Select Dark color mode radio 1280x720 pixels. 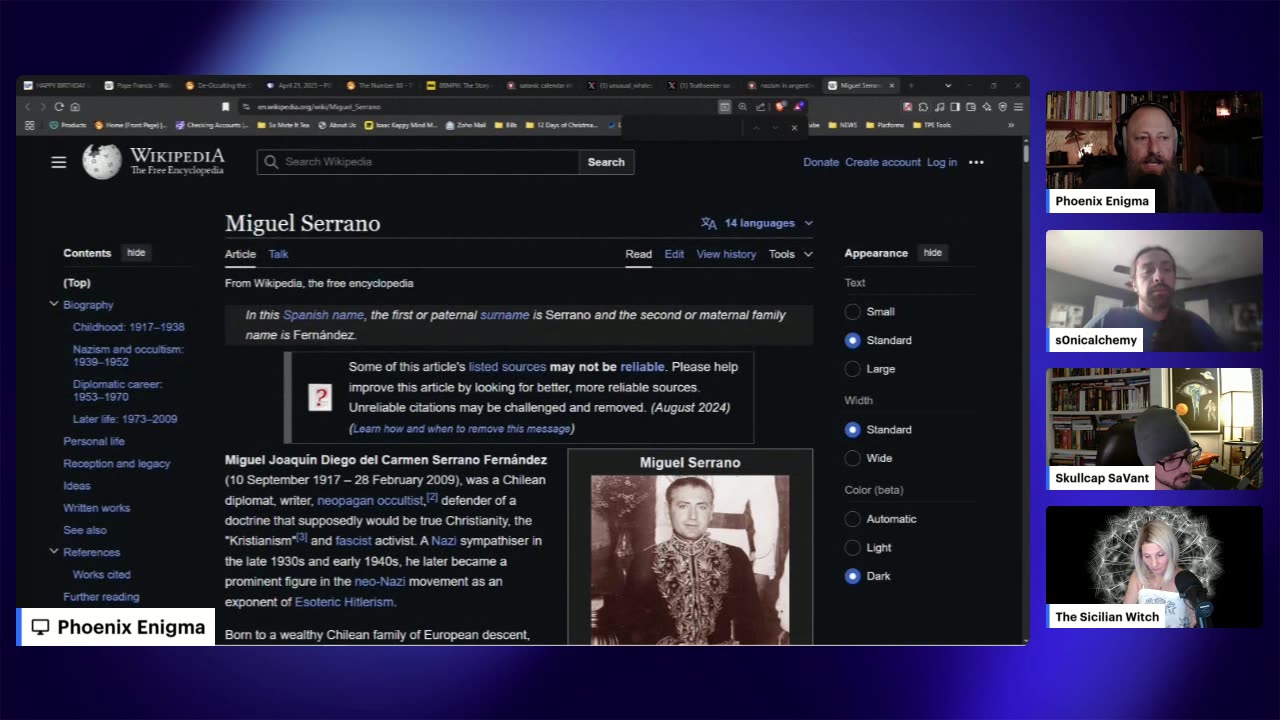(x=852, y=576)
